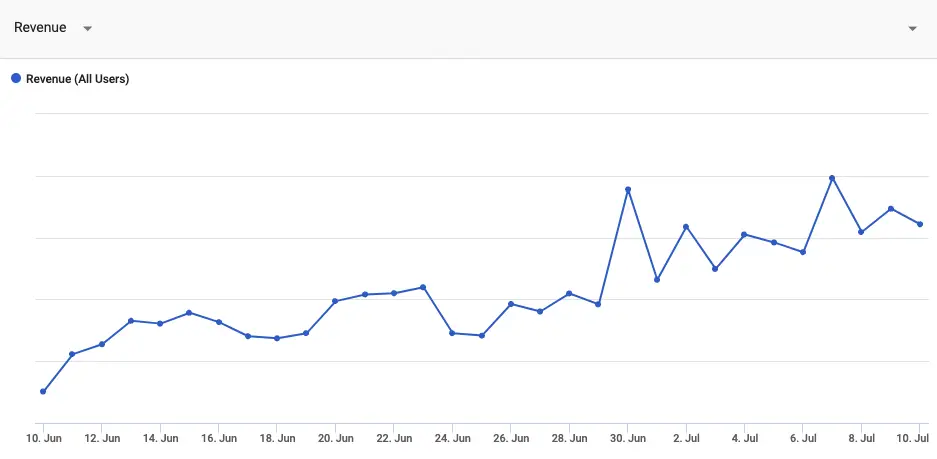Screen dimensions: 937x459
Task: Click the 20. Jun data point
Action: pos(335,301)
